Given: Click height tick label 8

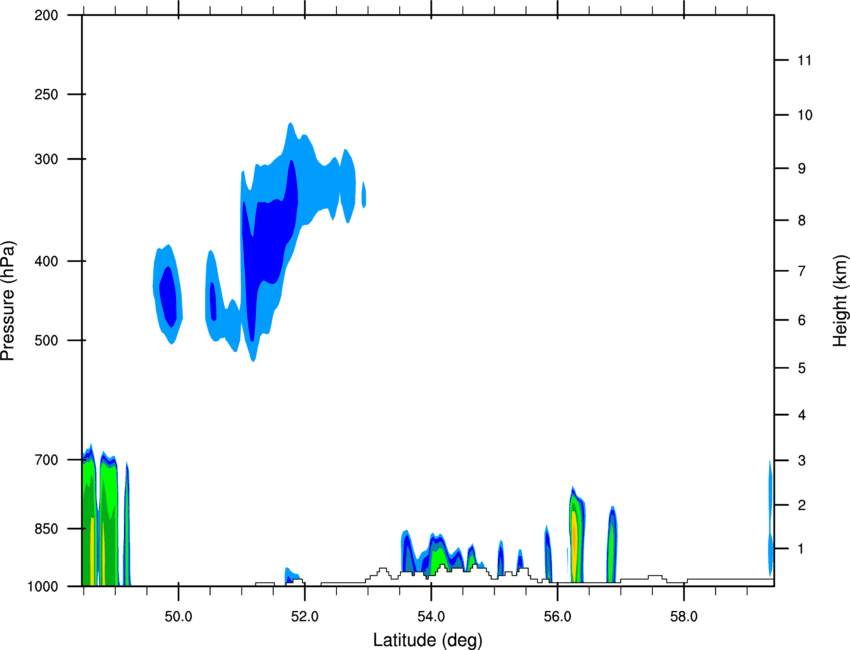Looking at the screenshot, I should point(802,221).
